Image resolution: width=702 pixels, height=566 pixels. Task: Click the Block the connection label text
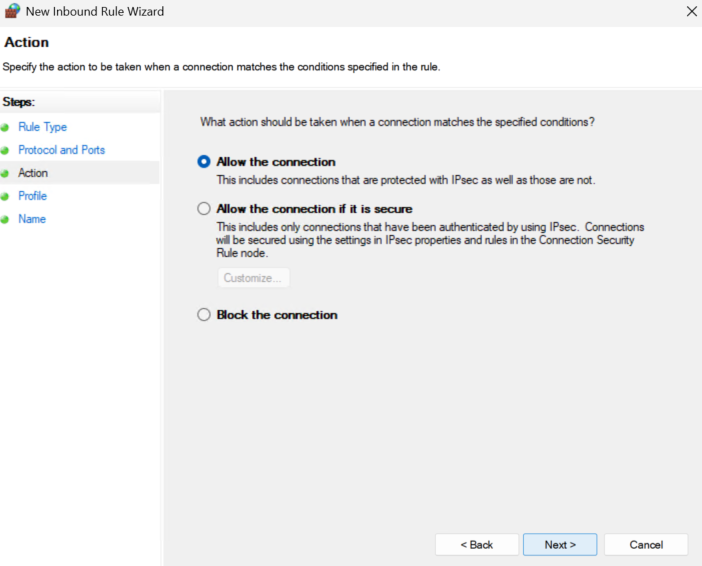pos(277,315)
